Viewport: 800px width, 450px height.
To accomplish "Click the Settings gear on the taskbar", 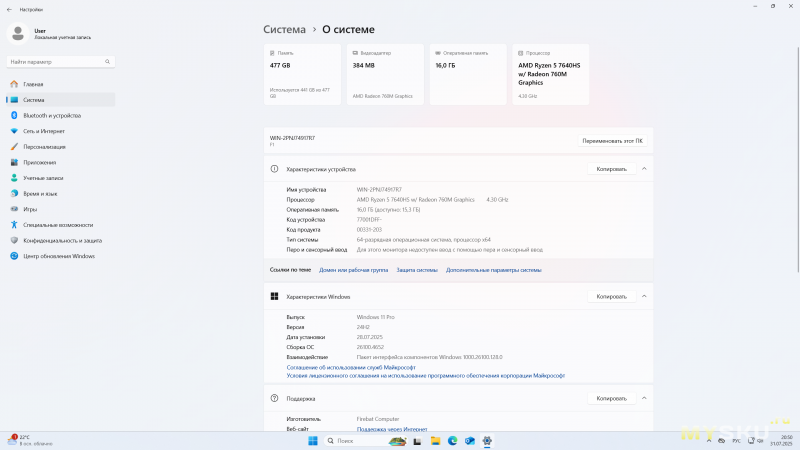I will [487, 441].
